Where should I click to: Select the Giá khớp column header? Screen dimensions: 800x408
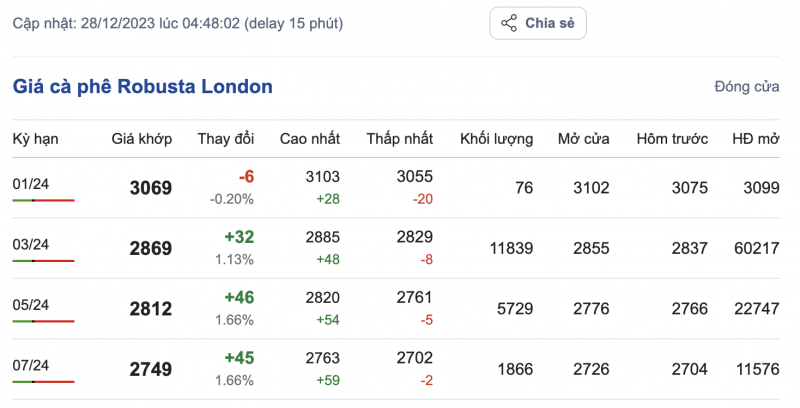coord(141,139)
